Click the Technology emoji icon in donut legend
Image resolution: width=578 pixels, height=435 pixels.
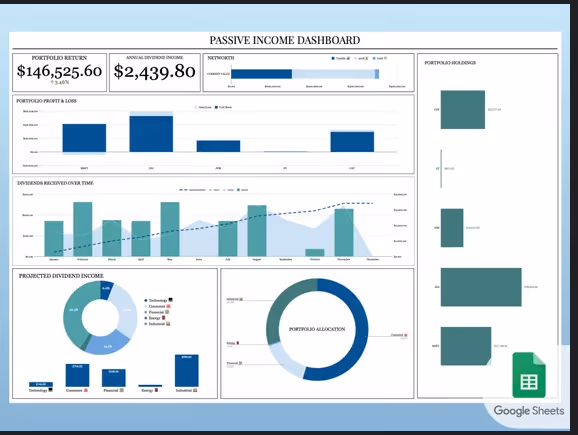tap(170, 300)
